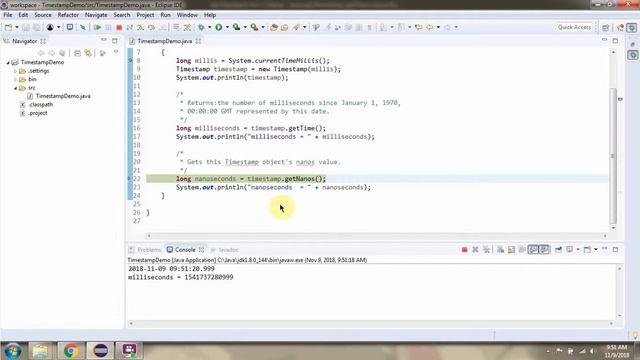Open the Navigate menu

(96, 15)
